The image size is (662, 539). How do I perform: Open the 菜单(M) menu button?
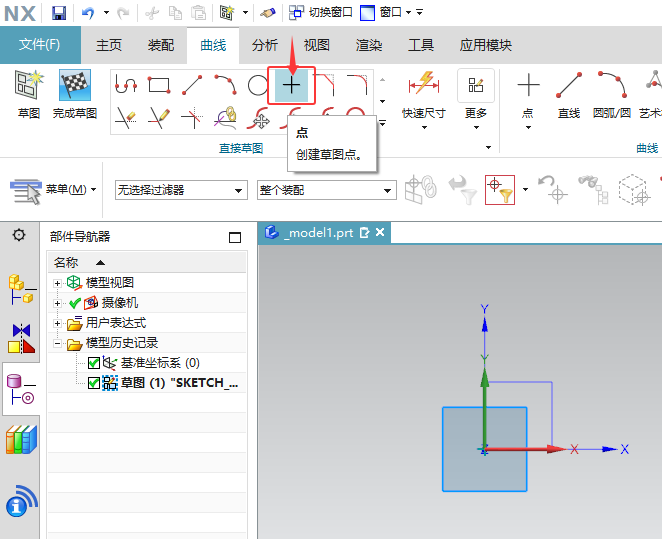[x=53, y=190]
